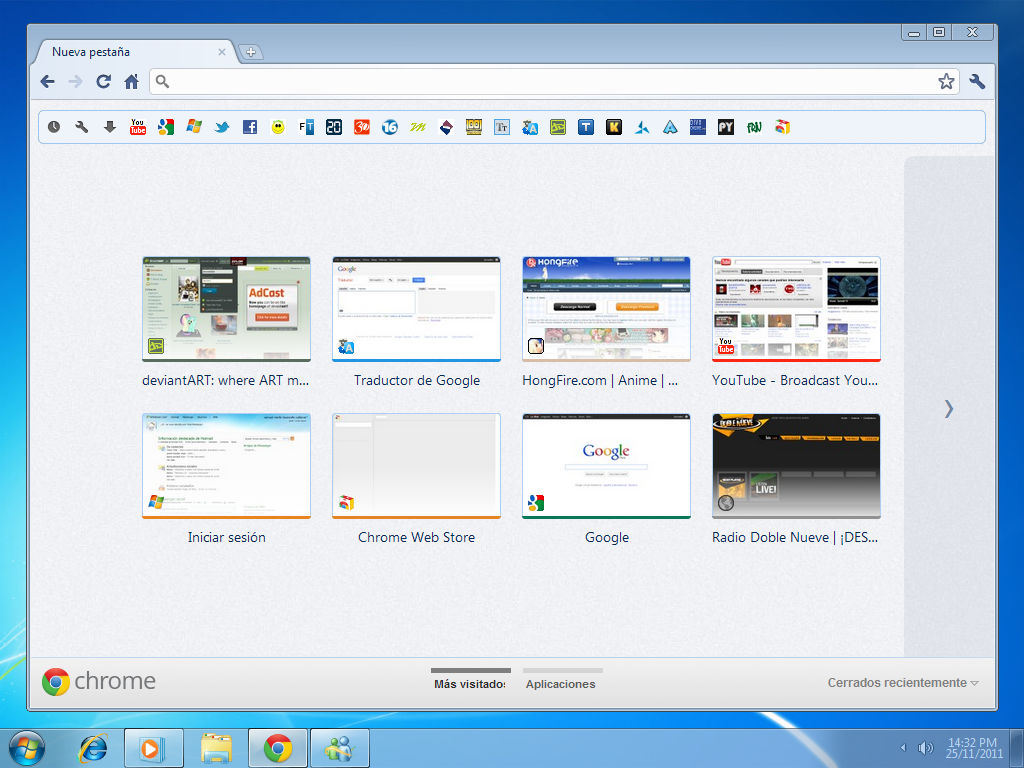Bookmark this page with the star icon

pyautogui.click(x=946, y=83)
